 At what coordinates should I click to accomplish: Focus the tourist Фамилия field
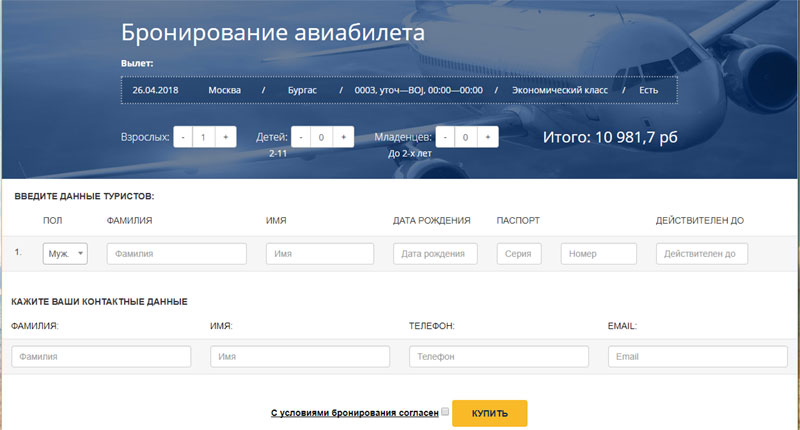pos(177,254)
